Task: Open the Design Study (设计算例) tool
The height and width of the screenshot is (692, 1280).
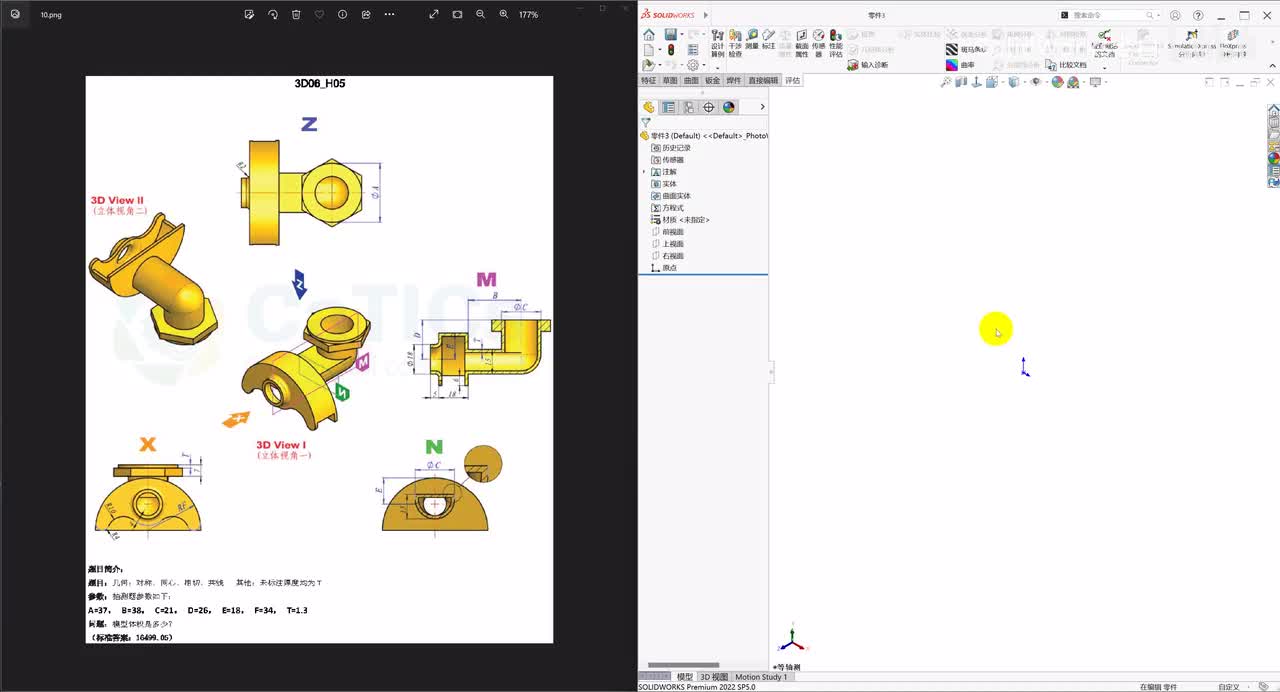Action: pyautogui.click(x=717, y=43)
